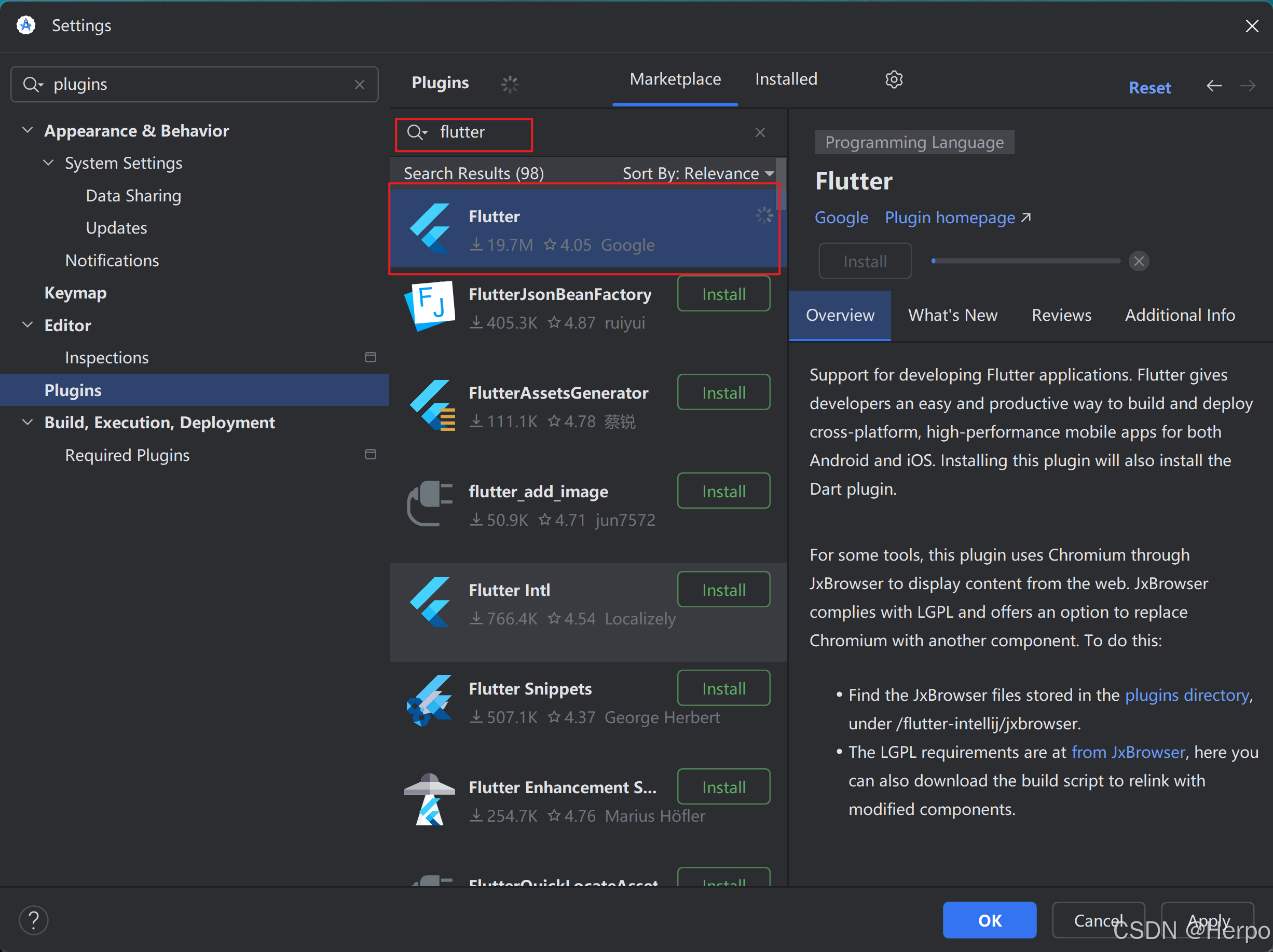Select the Keymap settings item
The height and width of the screenshot is (952, 1273).
(x=75, y=293)
